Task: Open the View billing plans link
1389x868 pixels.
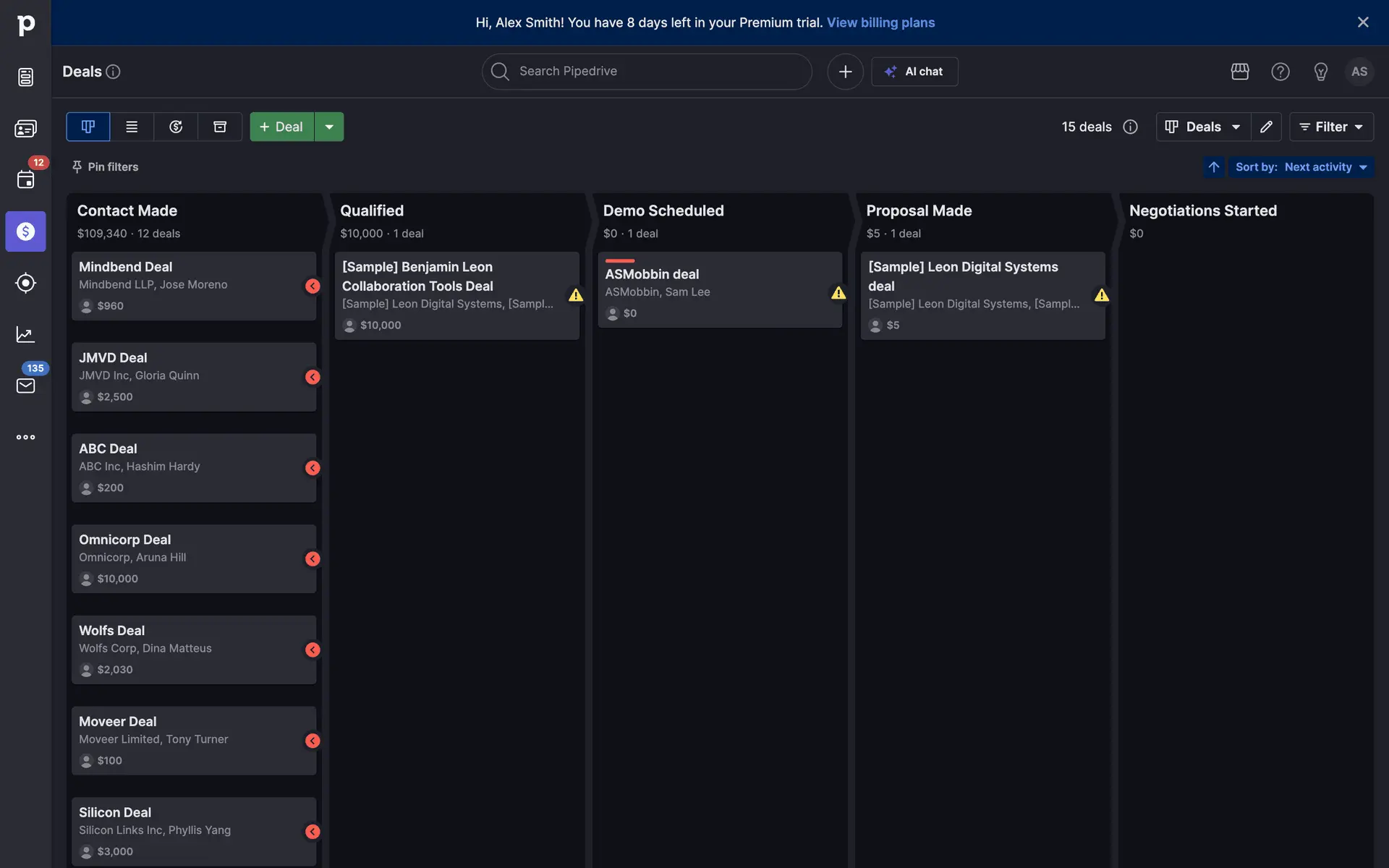Action: 880,22
